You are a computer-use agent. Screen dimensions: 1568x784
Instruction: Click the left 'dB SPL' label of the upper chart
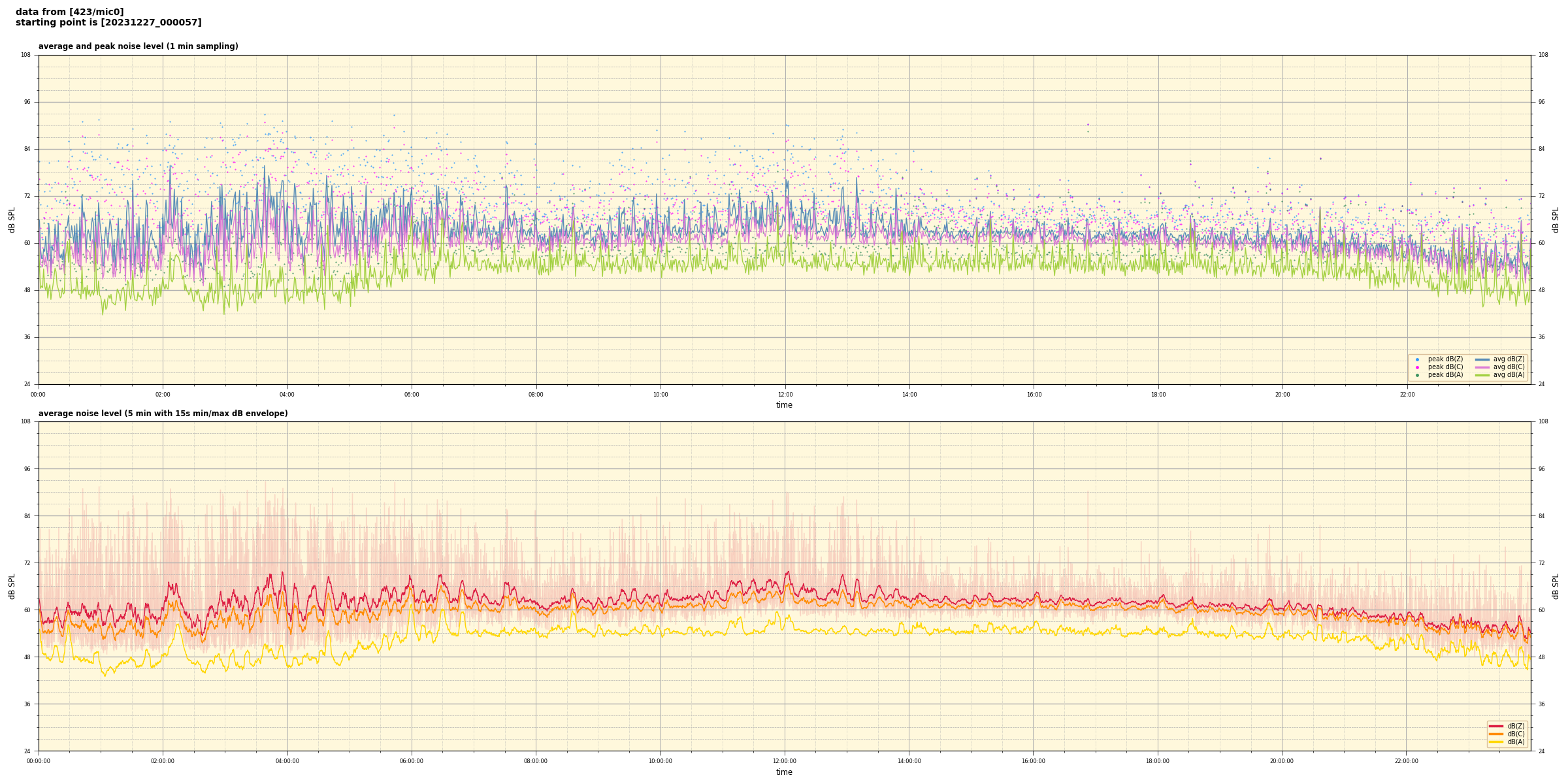12,220
